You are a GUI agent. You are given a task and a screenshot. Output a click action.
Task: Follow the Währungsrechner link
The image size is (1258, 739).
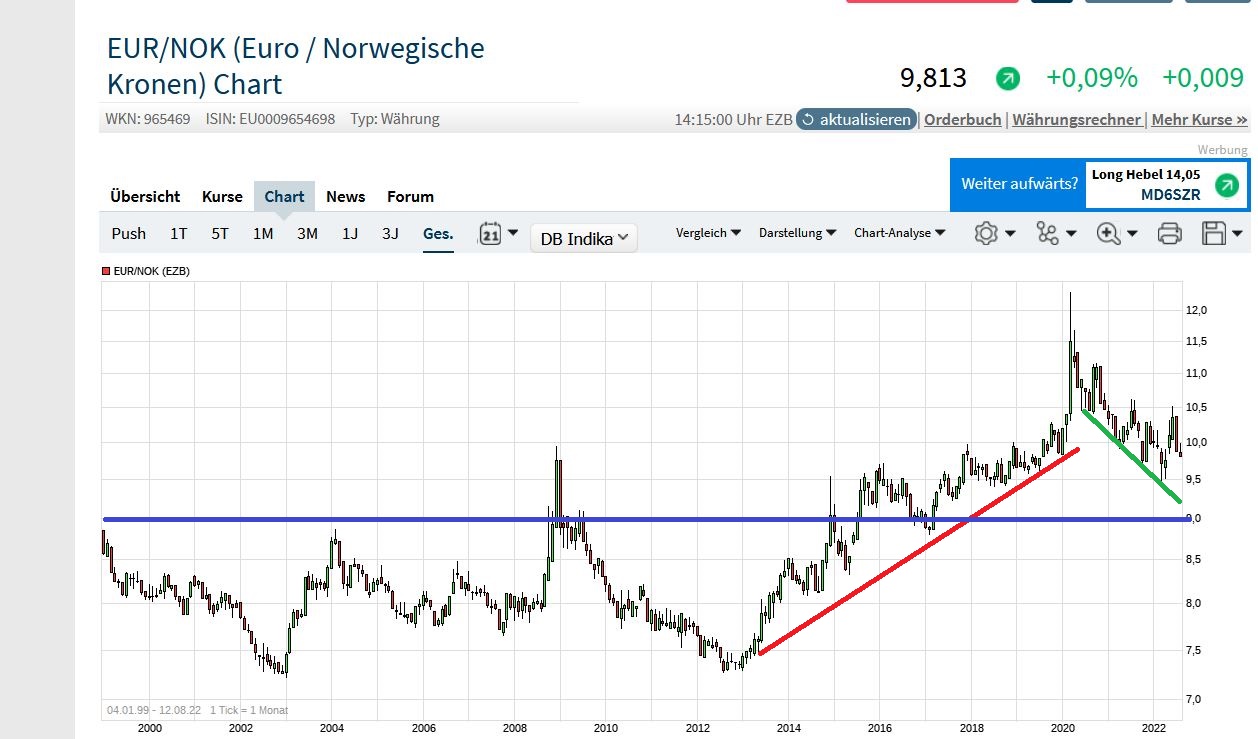(1076, 119)
